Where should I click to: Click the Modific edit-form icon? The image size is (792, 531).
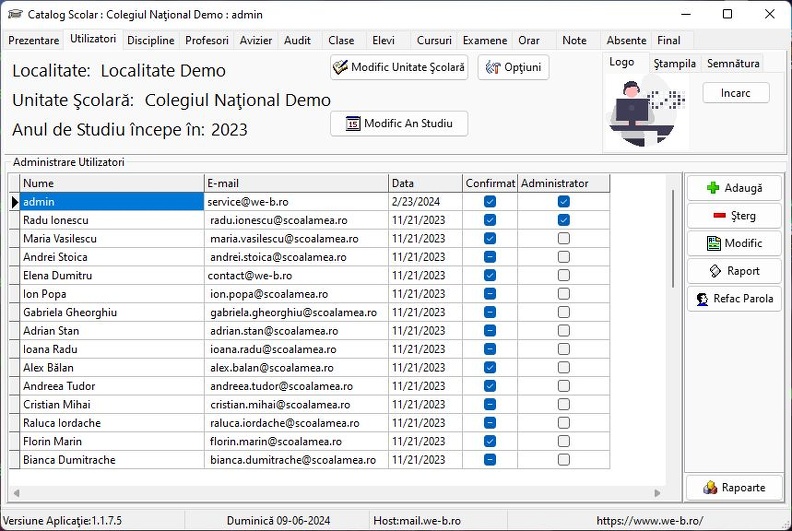pos(713,244)
